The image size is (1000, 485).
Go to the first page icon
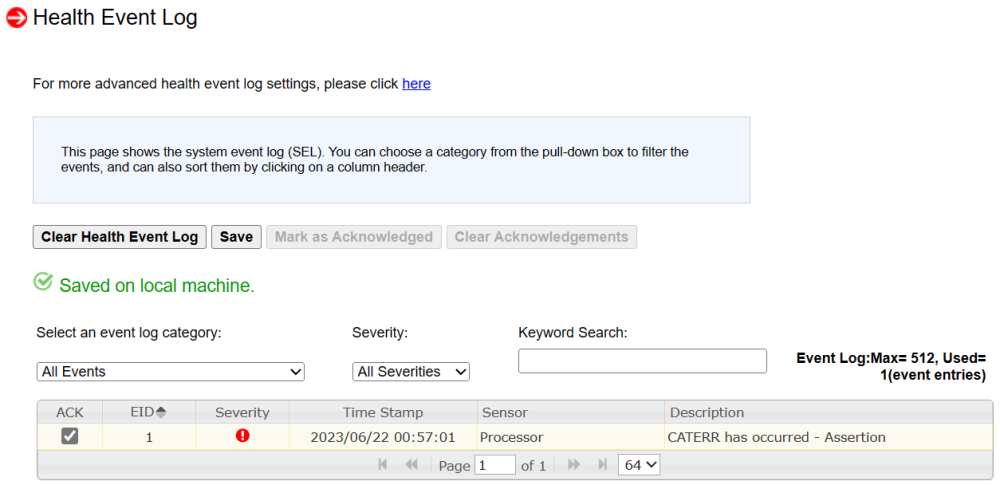383,465
